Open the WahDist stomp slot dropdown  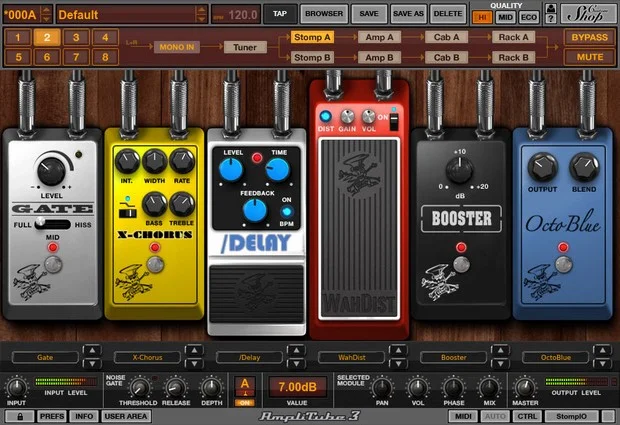(x=352, y=357)
